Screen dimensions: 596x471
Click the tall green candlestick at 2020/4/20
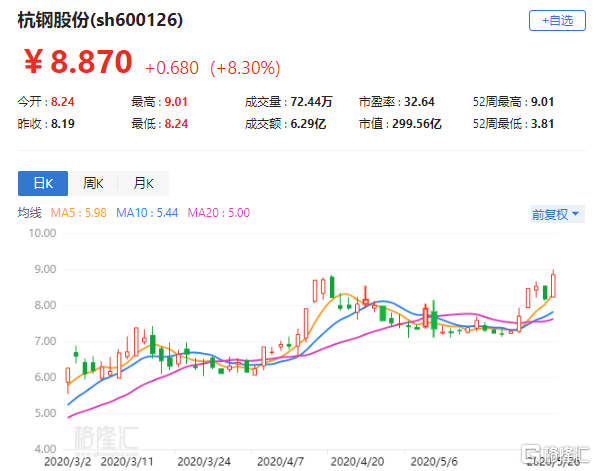coord(332,287)
